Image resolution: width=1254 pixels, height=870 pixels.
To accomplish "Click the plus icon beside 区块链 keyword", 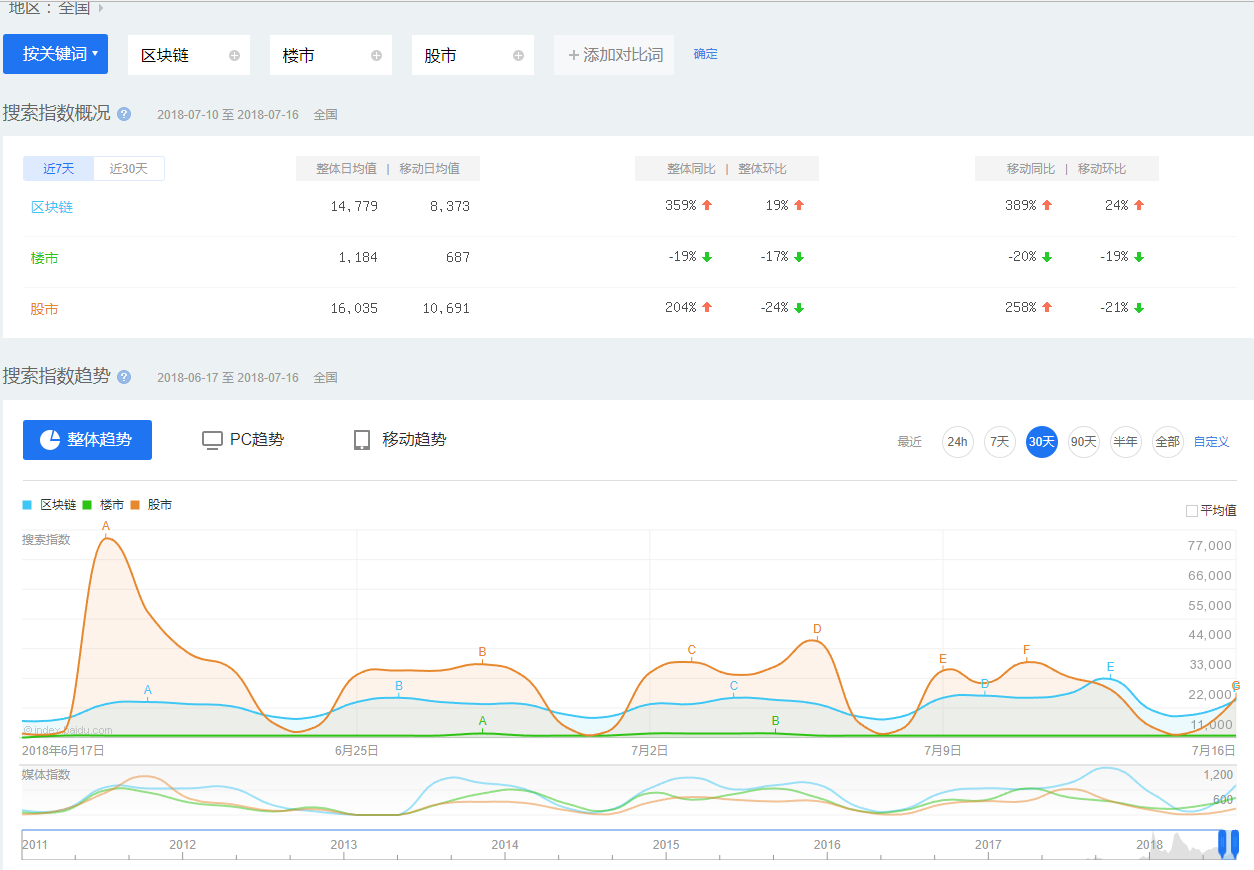I will (x=234, y=56).
